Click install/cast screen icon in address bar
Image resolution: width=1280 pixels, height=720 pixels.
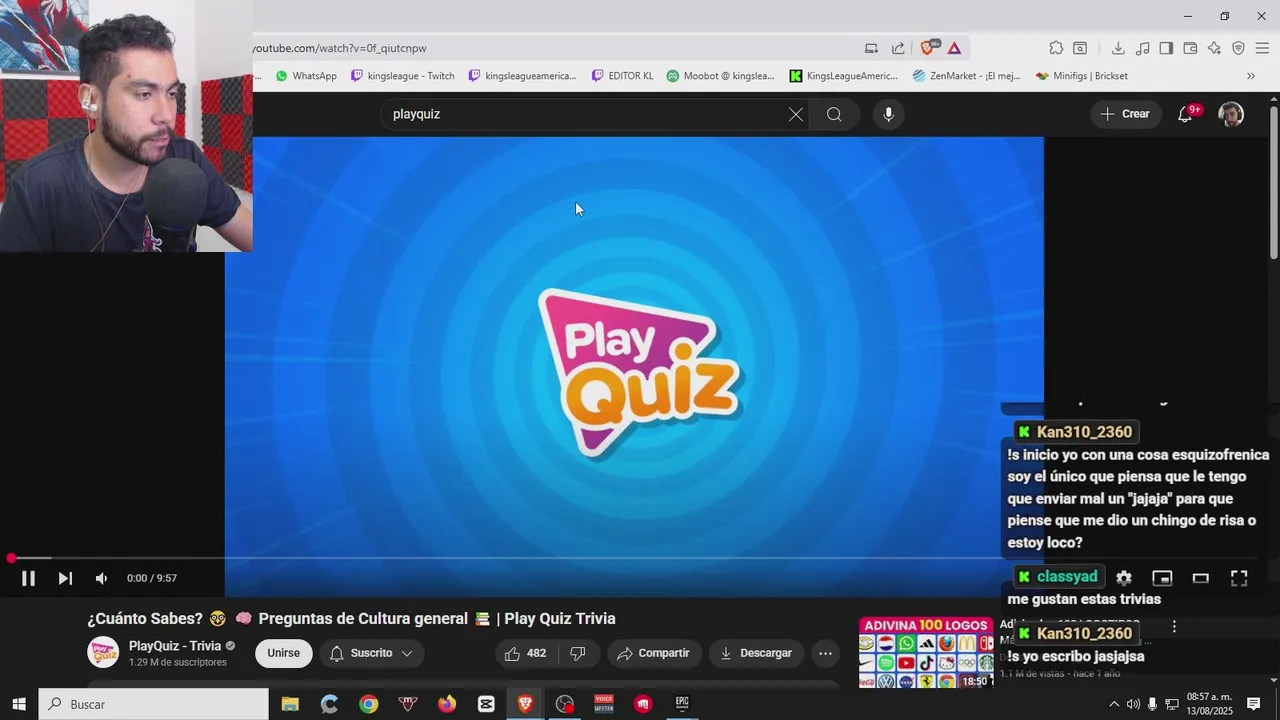[x=871, y=48]
